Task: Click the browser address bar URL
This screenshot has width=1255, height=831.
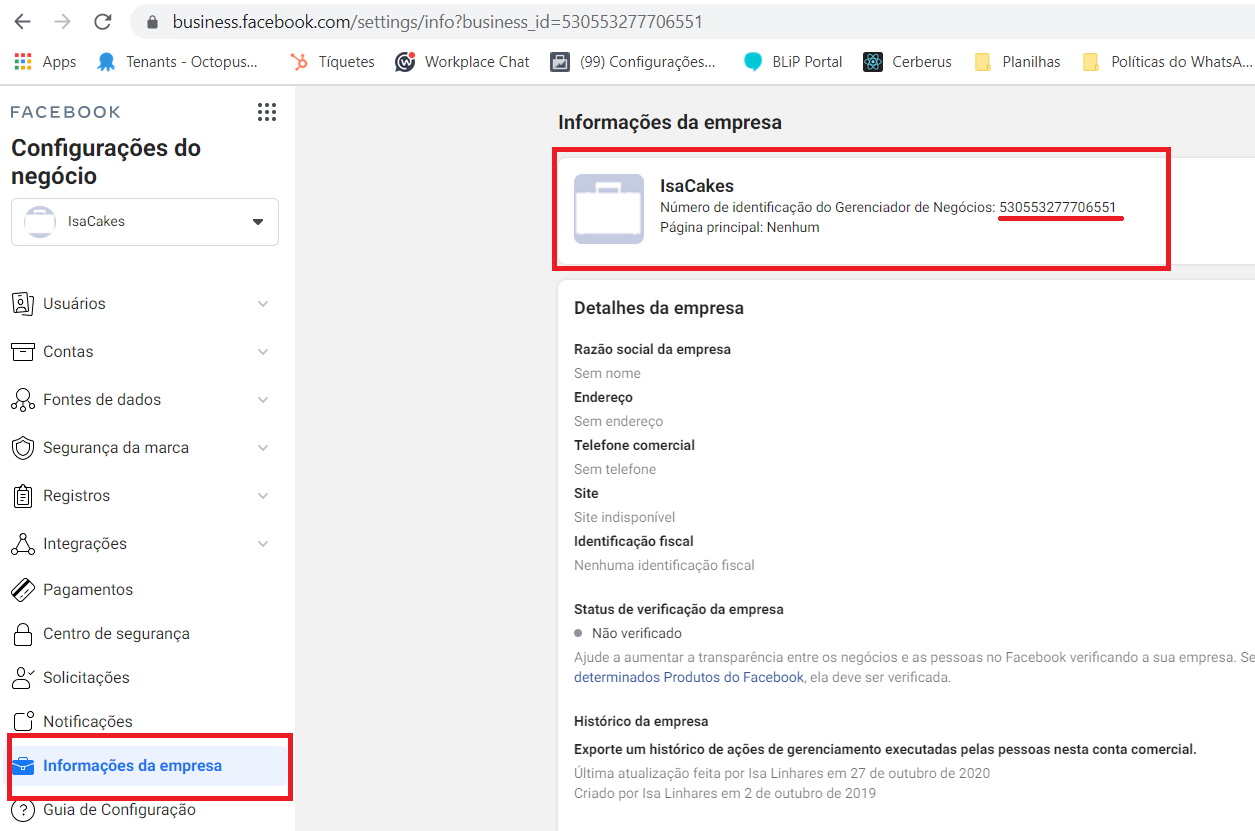Action: 437,22
